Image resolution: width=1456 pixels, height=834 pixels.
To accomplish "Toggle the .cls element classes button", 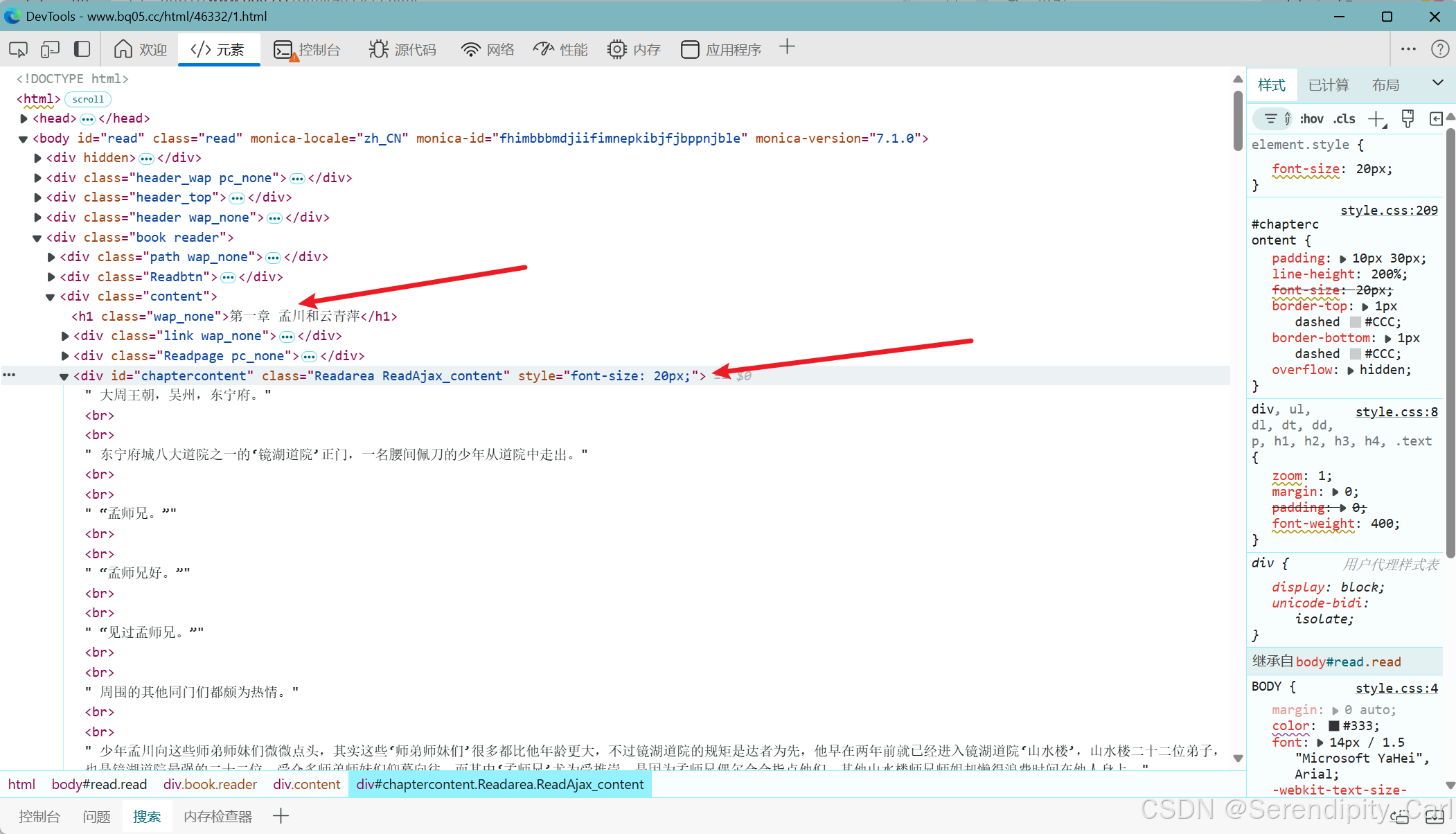I will 1344,118.
